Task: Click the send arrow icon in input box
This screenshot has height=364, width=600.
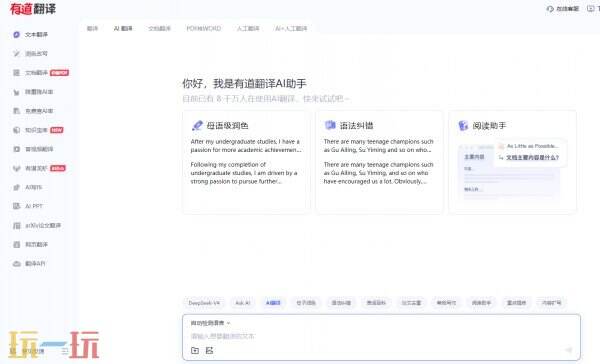Action: tap(569, 350)
